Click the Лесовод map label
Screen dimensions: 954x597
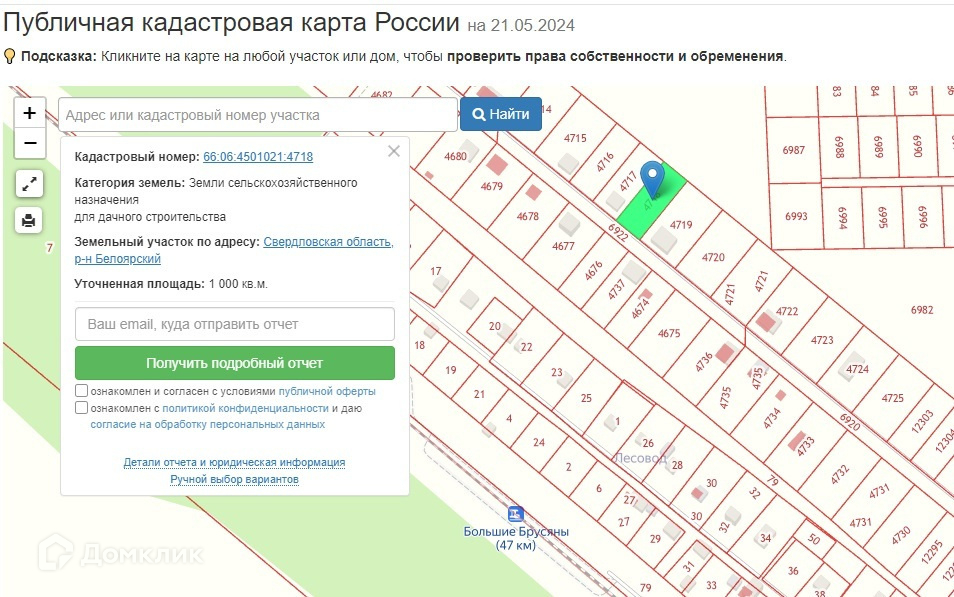(641, 458)
